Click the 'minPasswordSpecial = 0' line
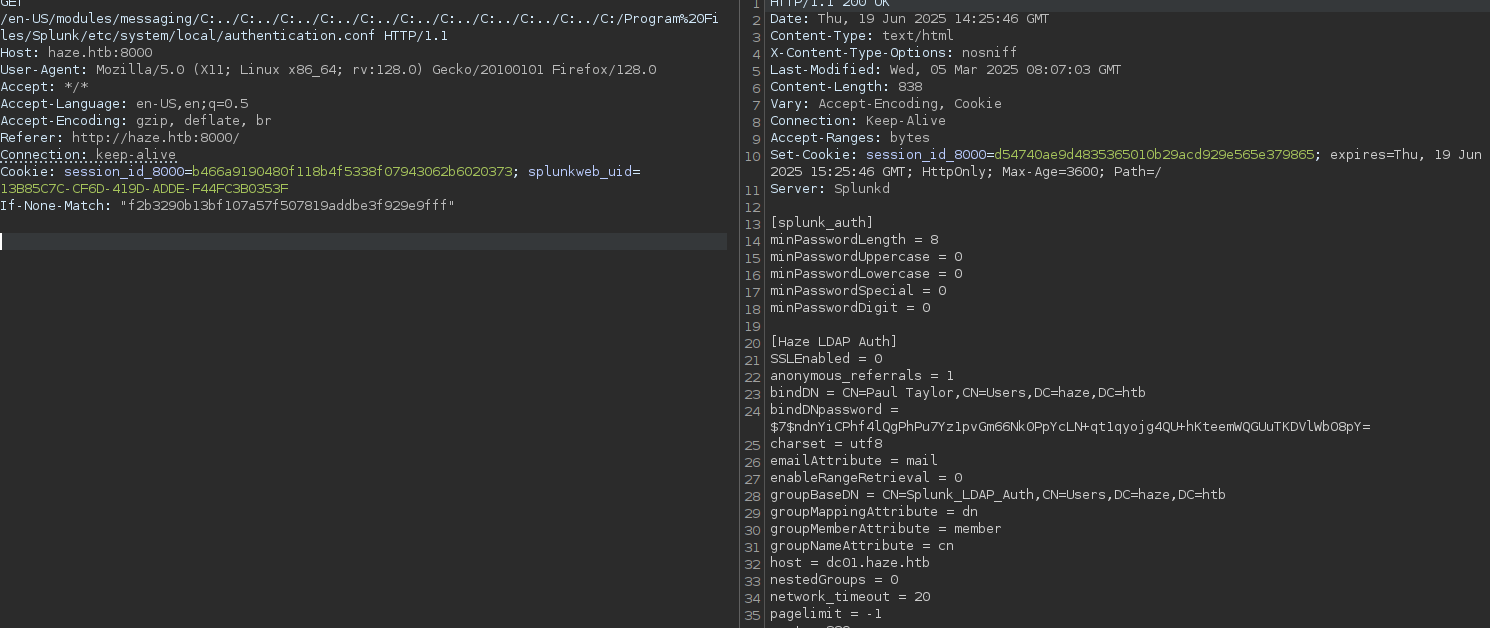The width and height of the screenshot is (1490, 628). (x=857, y=291)
